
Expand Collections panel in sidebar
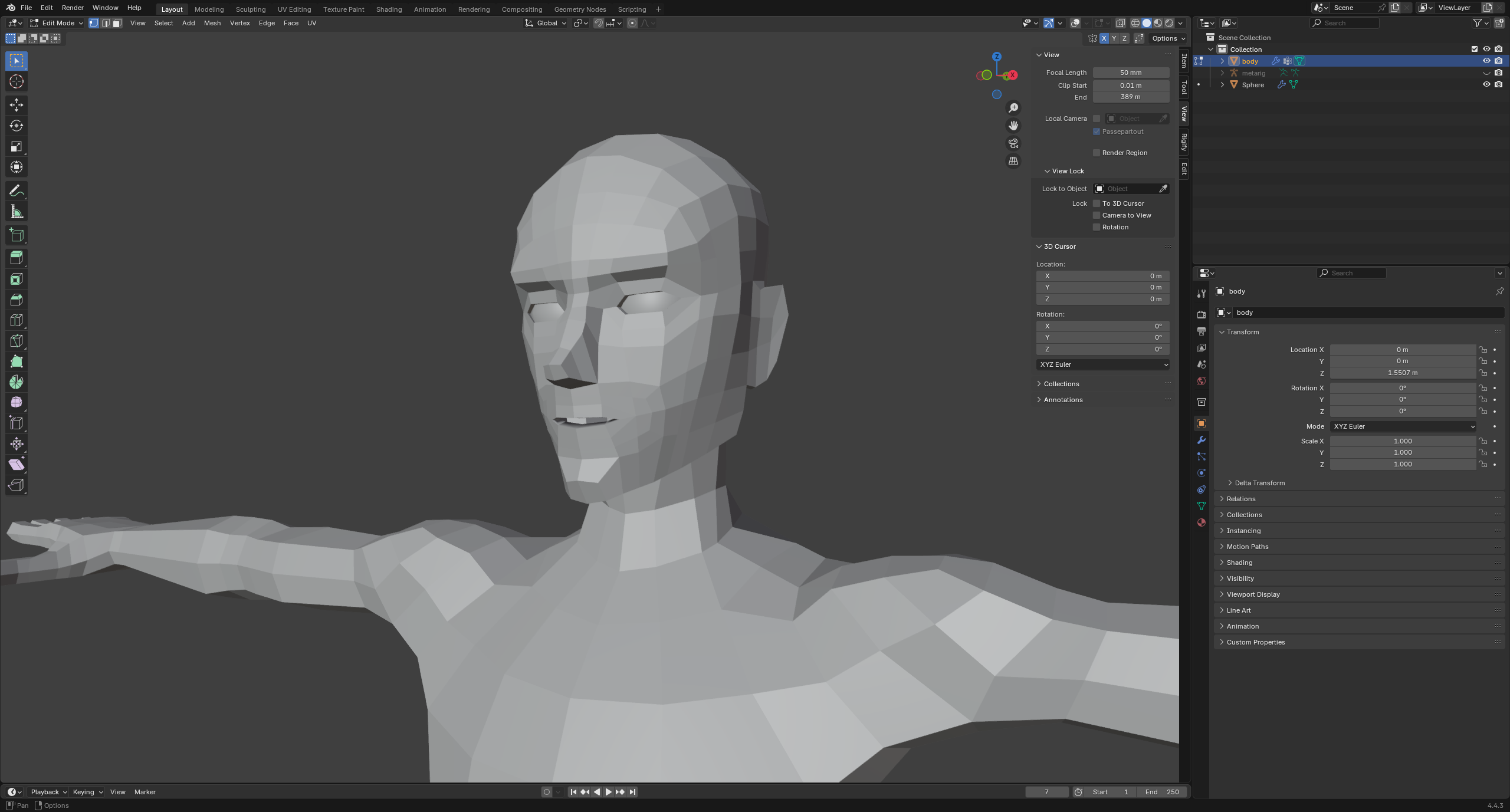point(1061,384)
